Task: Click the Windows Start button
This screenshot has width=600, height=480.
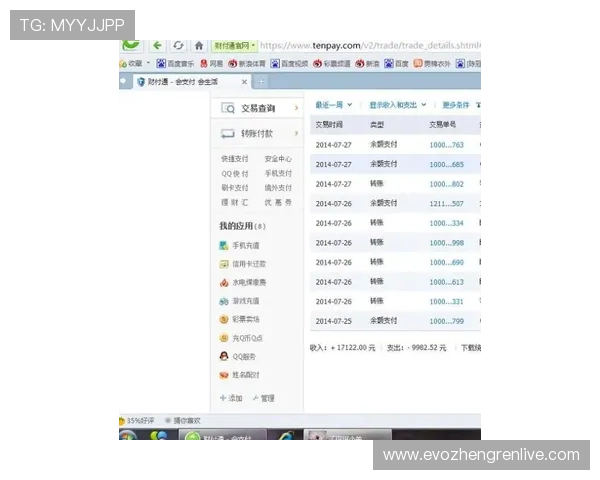Action: coord(128,435)
